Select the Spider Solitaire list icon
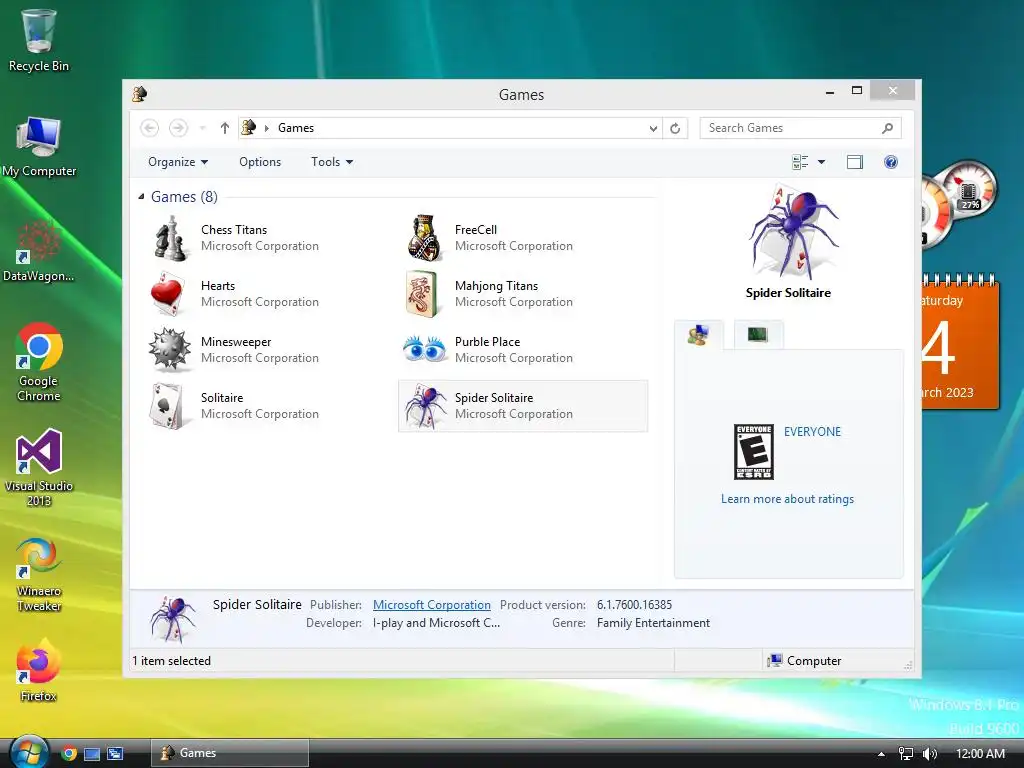Screen dimensions: 1024x768 [426, 406]
